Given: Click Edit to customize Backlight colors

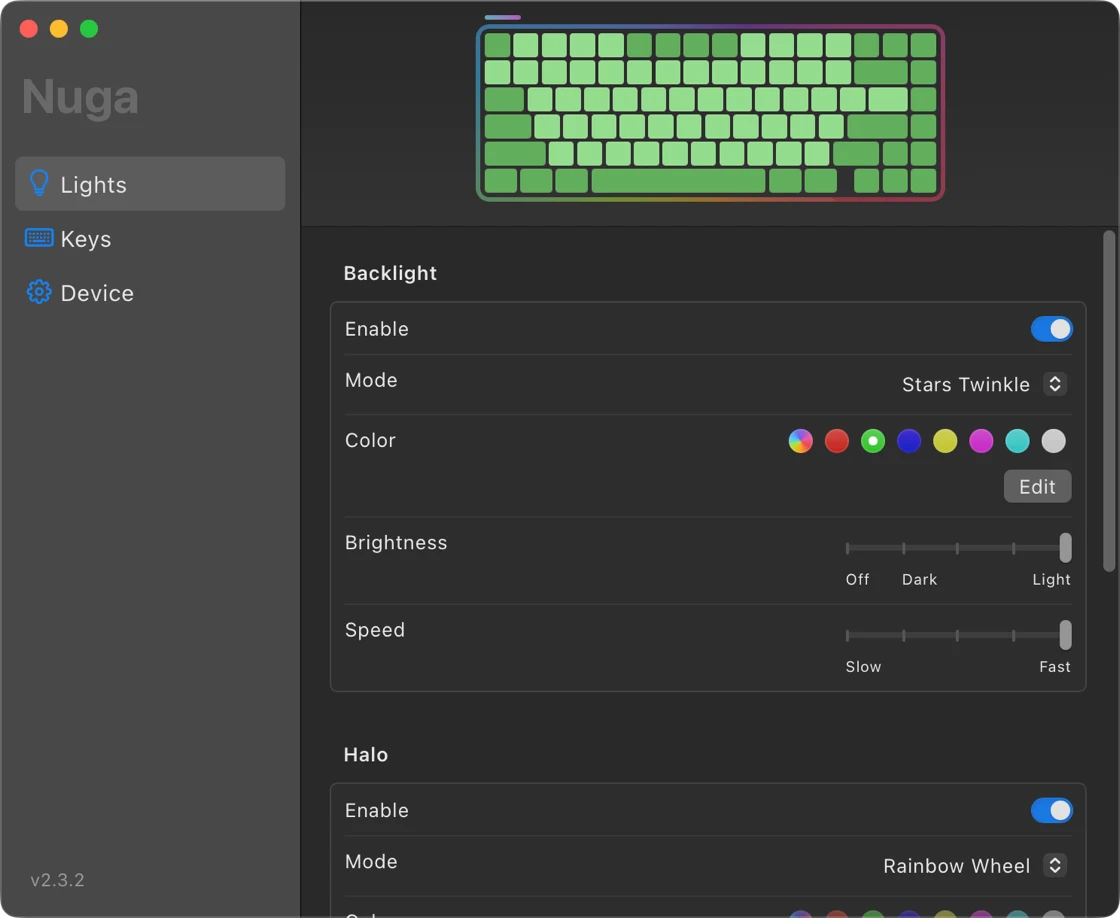Looking at the screenshot, I should click(1037, 487).
